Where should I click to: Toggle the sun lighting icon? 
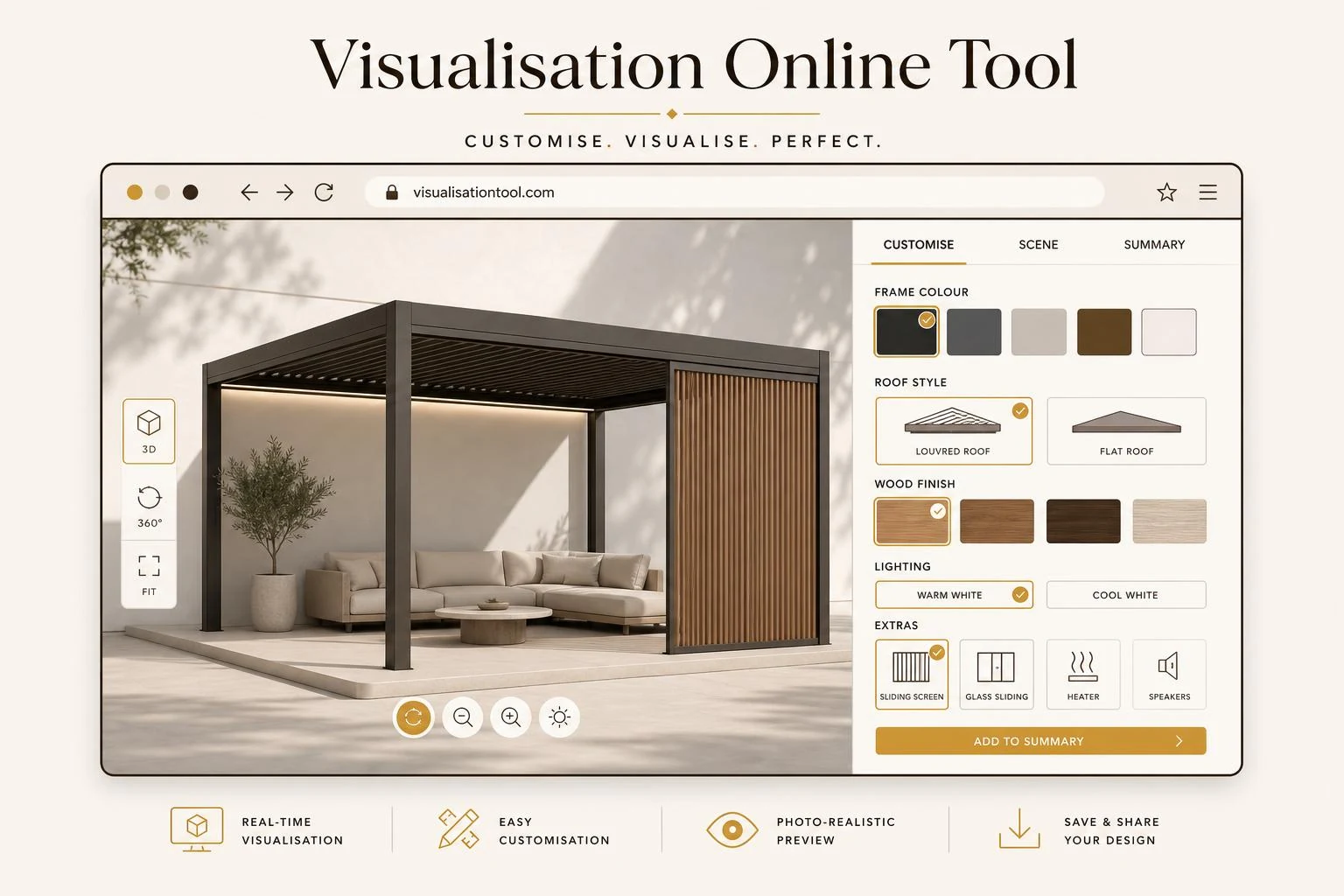click(560, 717)
